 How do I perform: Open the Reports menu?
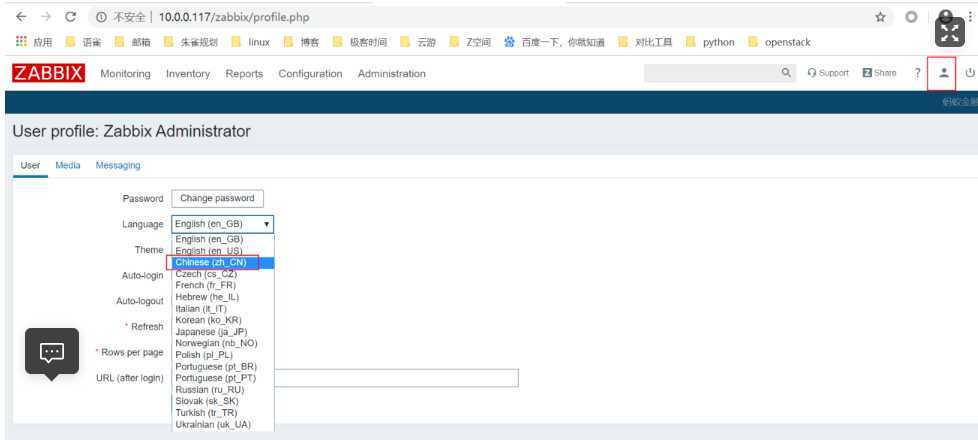[244, 74]
